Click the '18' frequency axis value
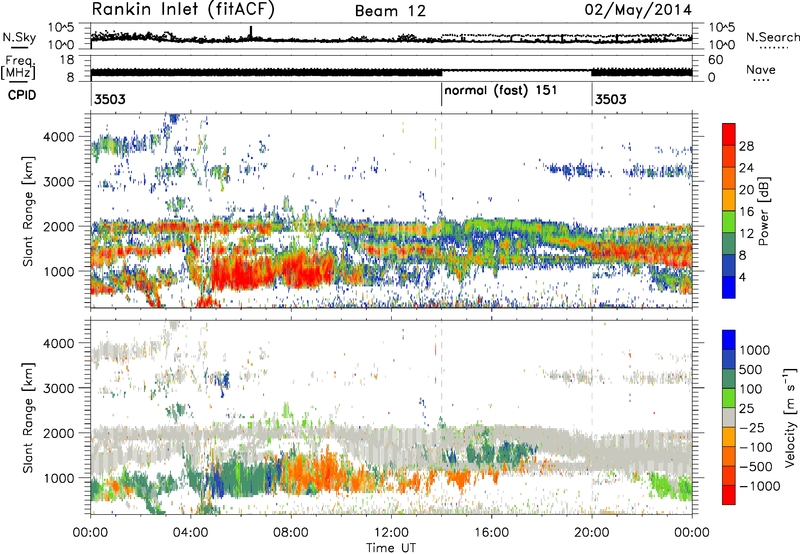The width and height of the screenshot is (800, 554). [67, 60]
